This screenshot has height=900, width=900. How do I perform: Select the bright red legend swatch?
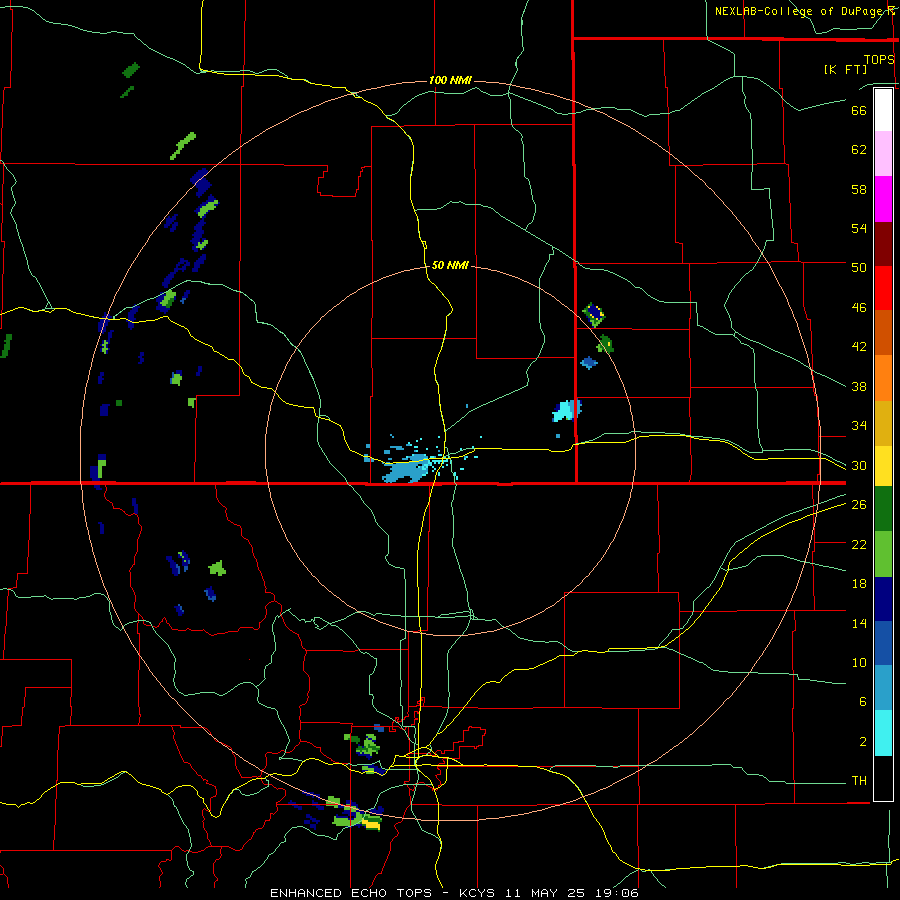[x=883, y=288]
